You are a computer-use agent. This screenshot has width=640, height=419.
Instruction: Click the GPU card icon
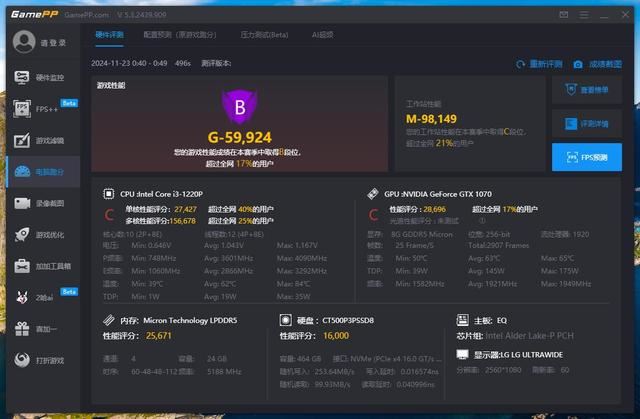(x=373, y=193)
